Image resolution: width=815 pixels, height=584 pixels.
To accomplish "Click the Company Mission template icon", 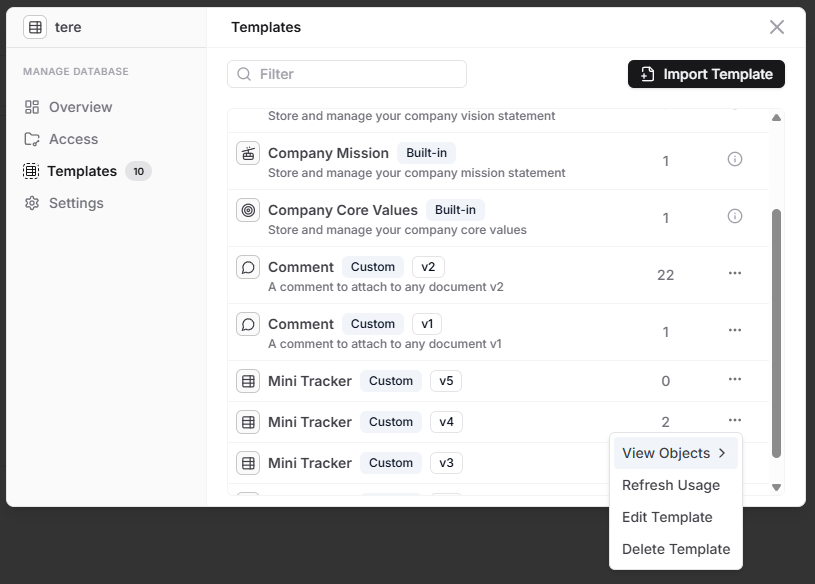I will point(248,153).
